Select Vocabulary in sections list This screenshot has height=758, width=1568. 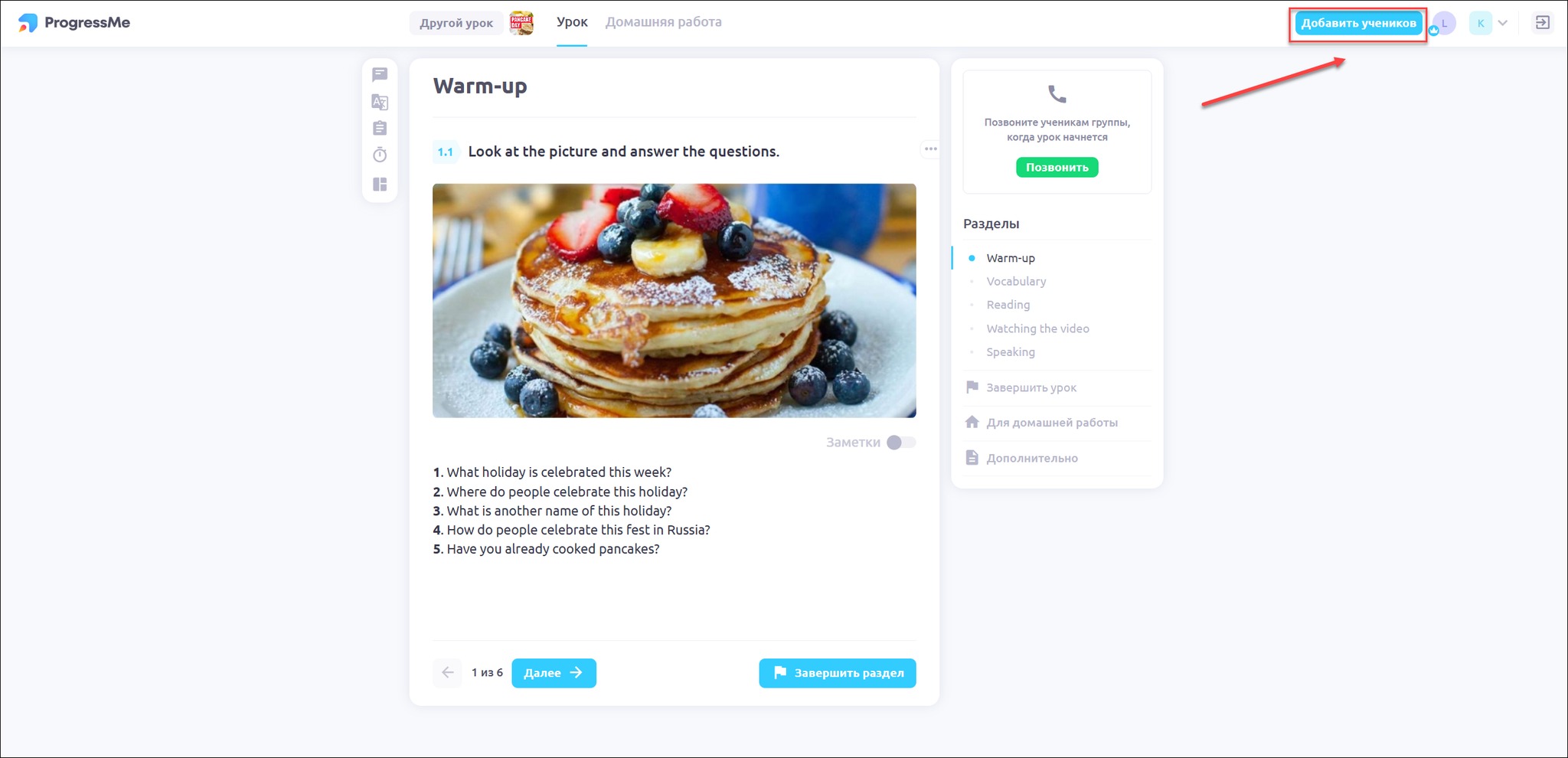click(x=1016, y=281)
